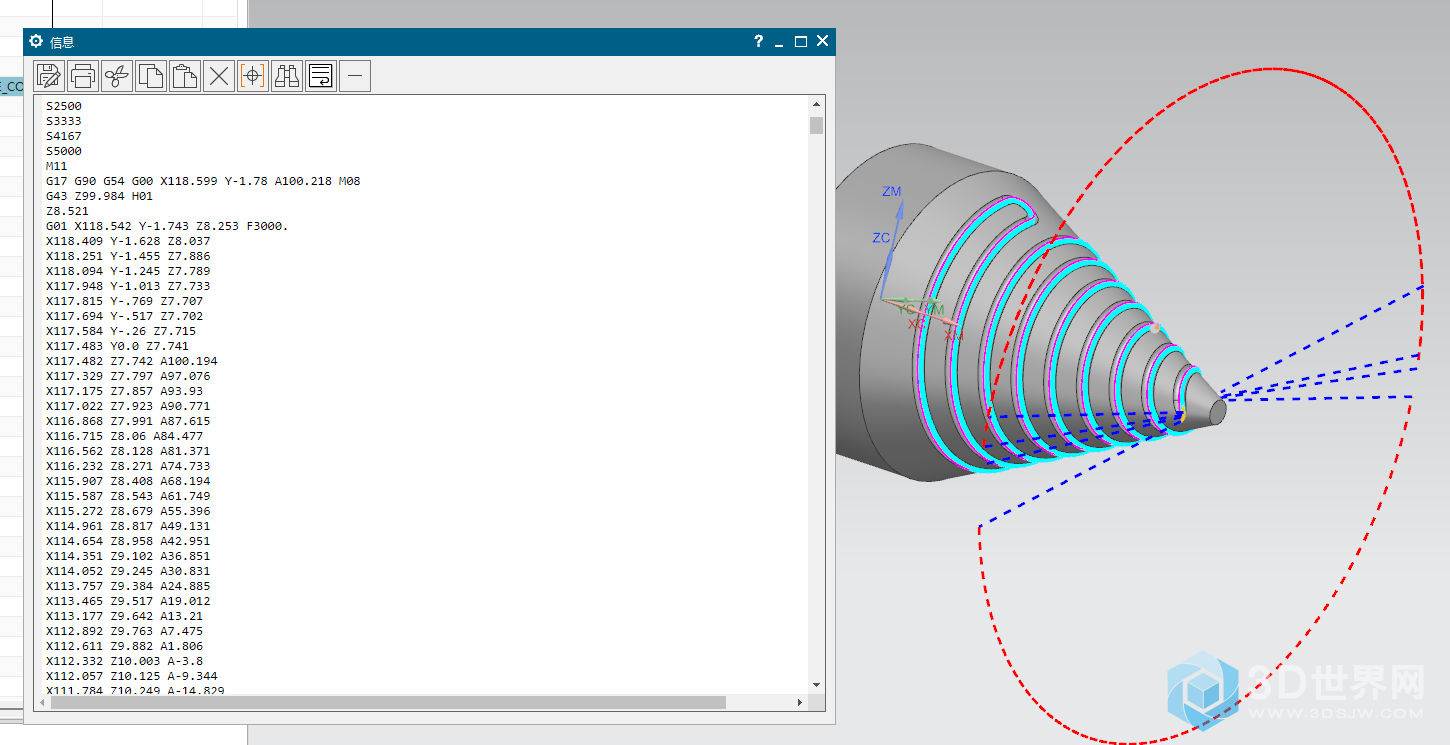Click the horizontal scrollbar thumb
1450x745 pixels.
(x=388, y=702)
